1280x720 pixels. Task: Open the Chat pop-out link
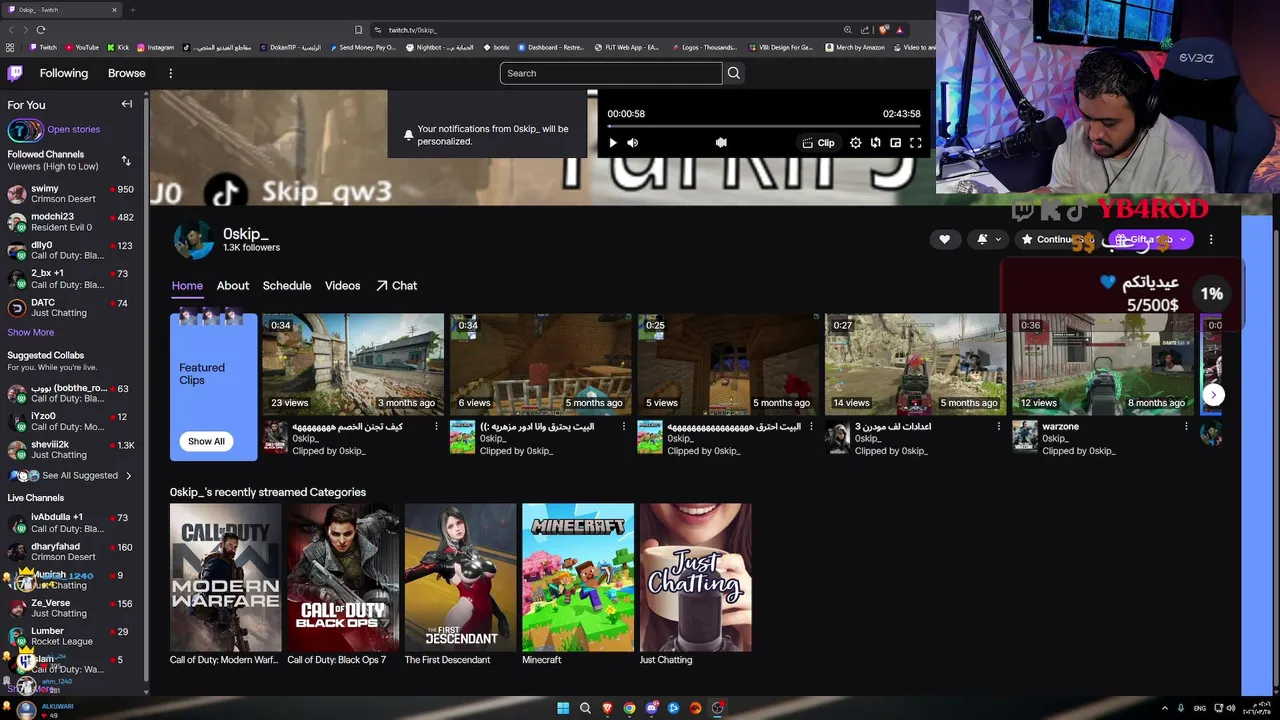[x=397, y=285]
